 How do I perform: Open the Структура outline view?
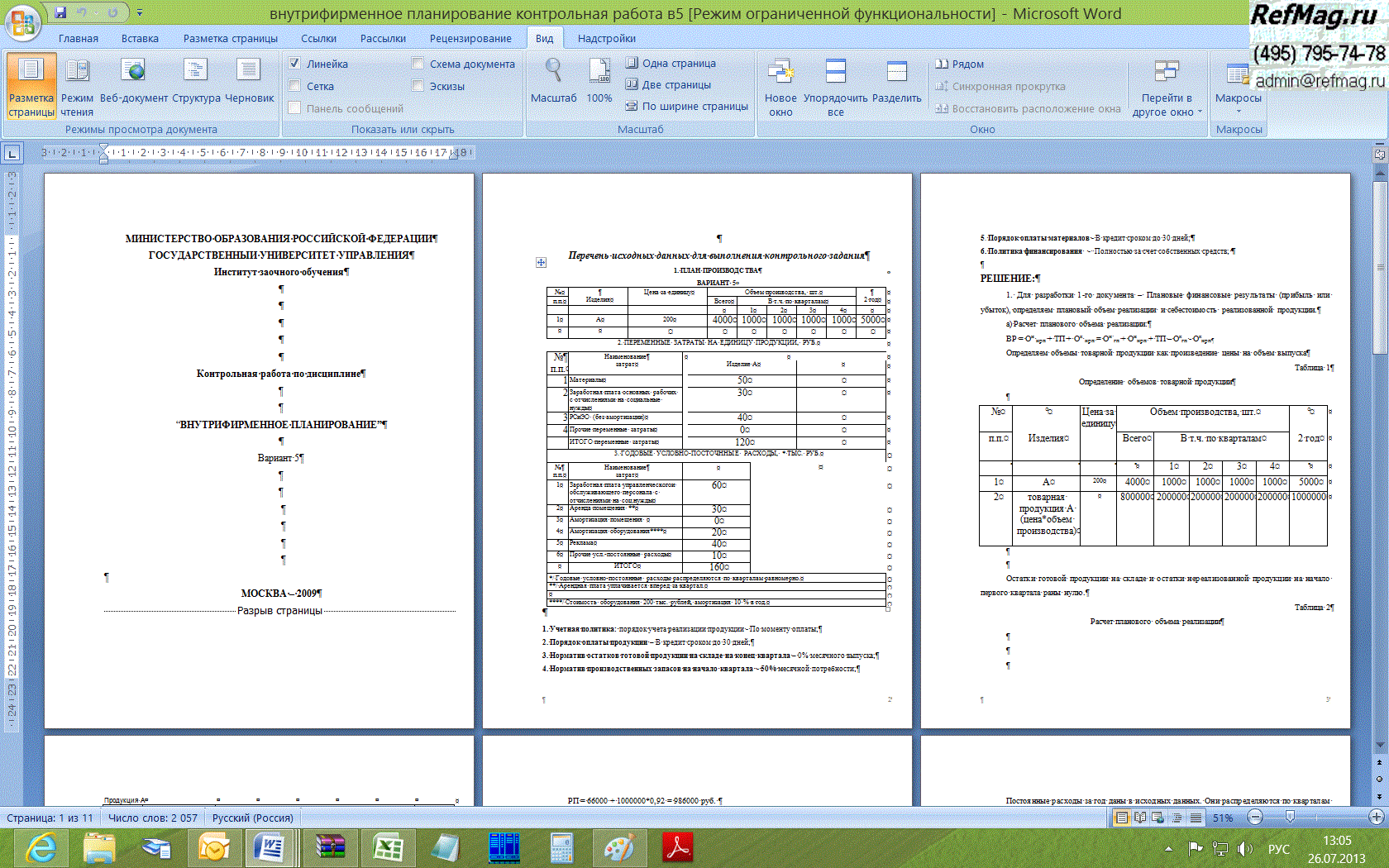pyautogui.click(x=196, y=72)
